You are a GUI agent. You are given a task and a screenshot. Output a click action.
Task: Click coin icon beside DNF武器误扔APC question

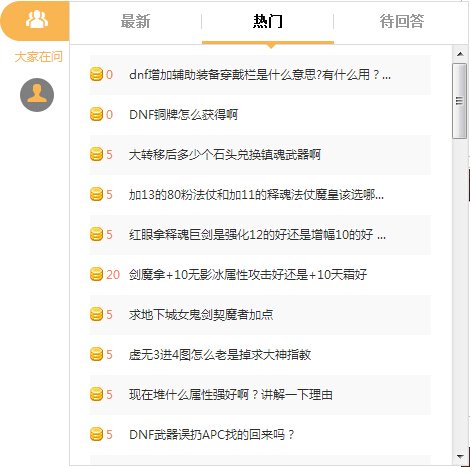(96, 434)
